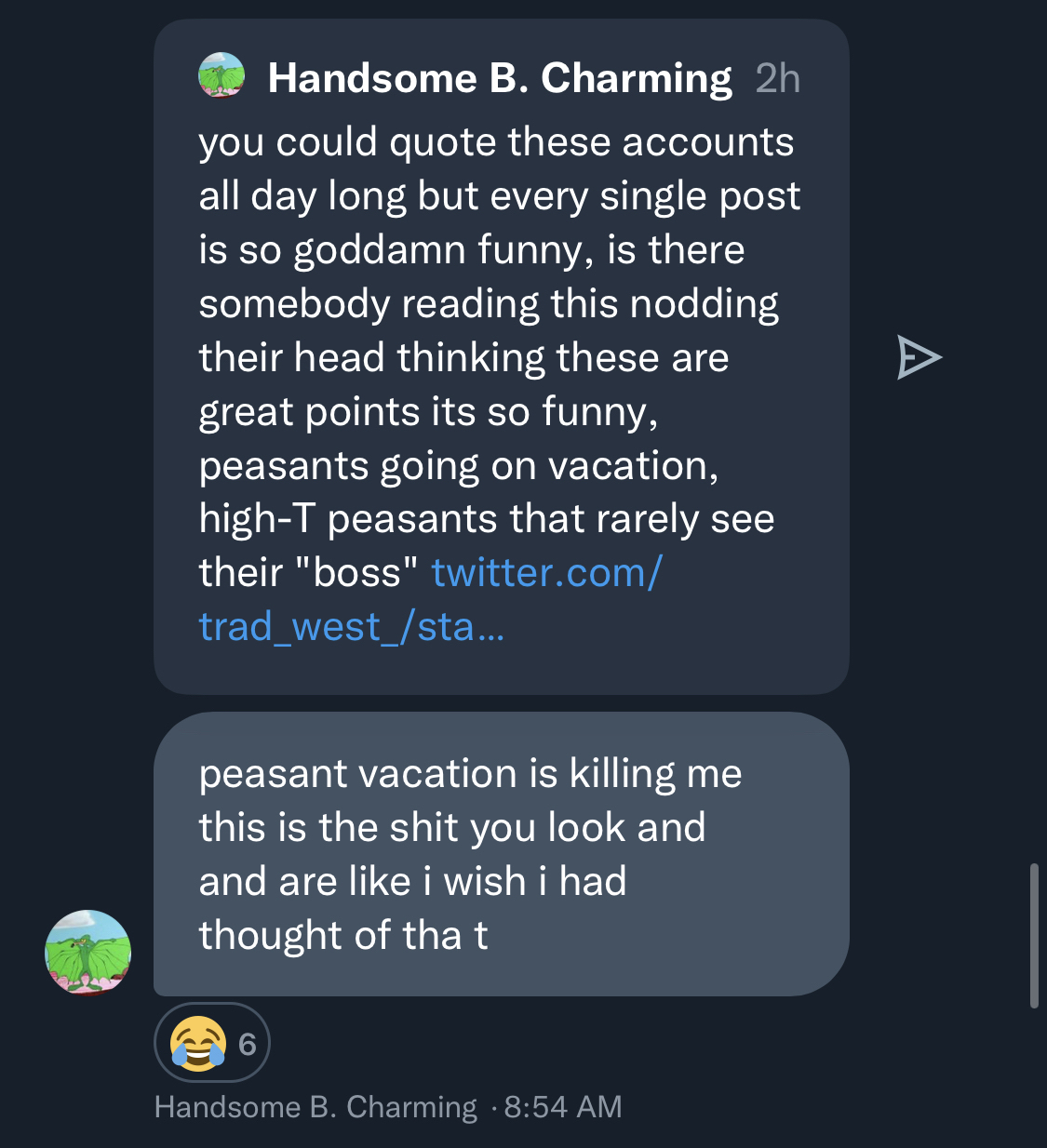Open the twitter.com/ link text in the tweet

pyautogui.click(x=546, y=573)
